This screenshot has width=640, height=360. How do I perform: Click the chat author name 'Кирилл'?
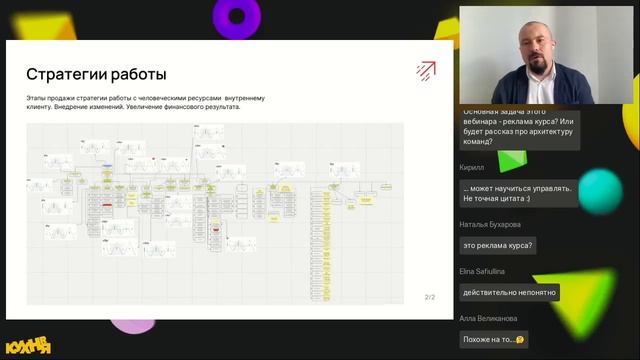(x=471, y=167)
